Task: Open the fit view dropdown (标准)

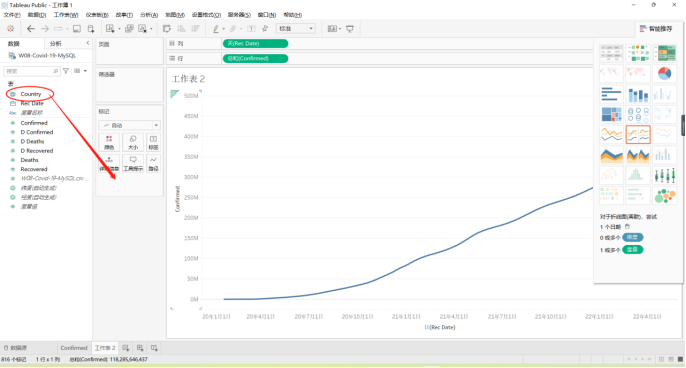Action: [x=295, y=29]
